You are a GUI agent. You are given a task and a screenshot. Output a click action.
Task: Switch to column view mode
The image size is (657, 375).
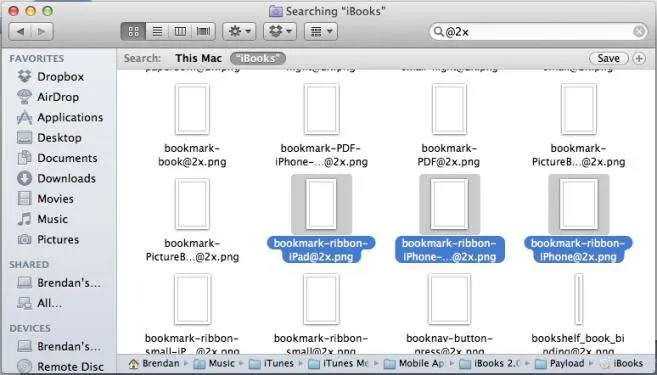coord(180,31)
